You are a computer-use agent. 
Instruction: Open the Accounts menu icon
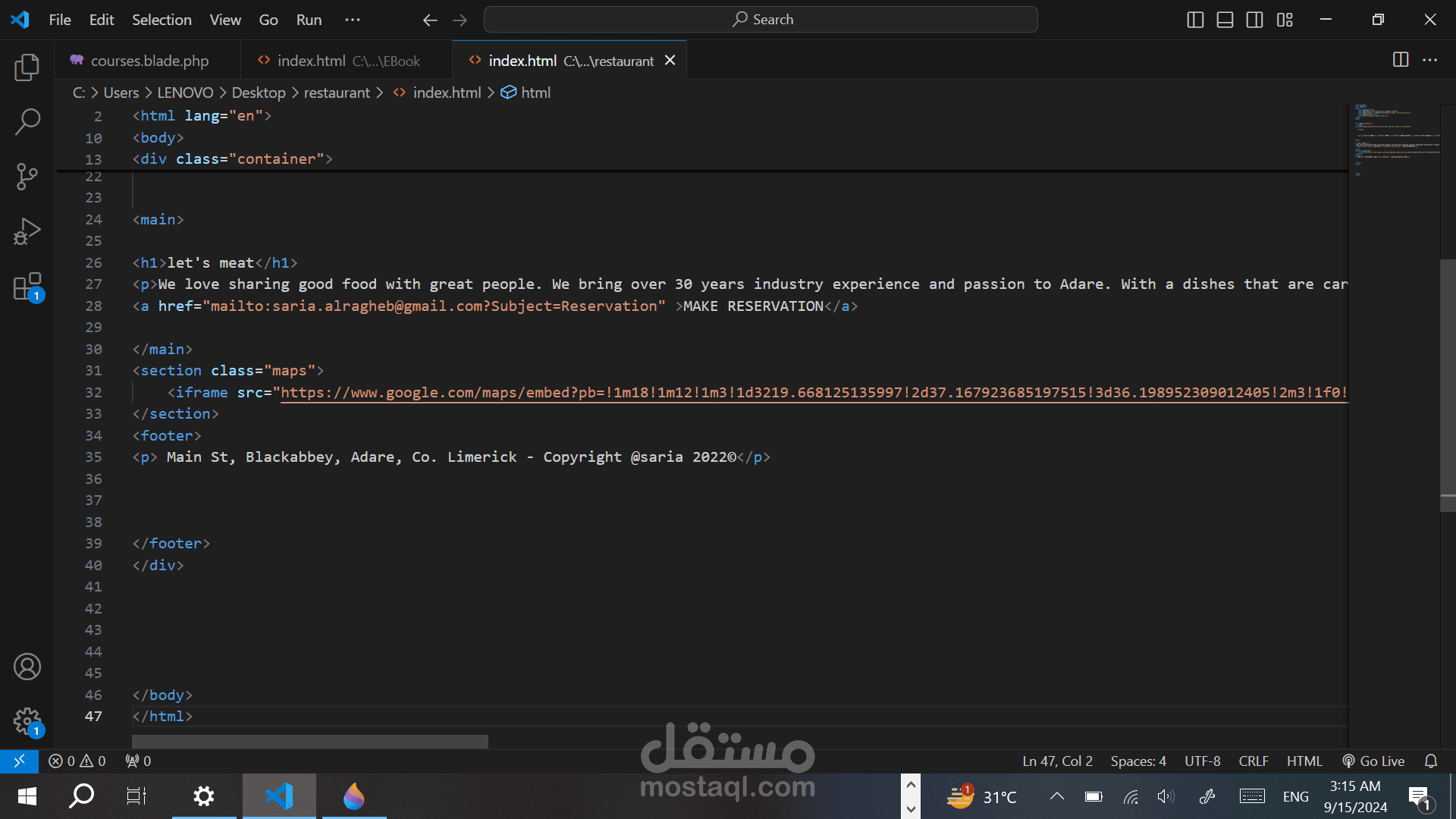click(x=27, y=667)
